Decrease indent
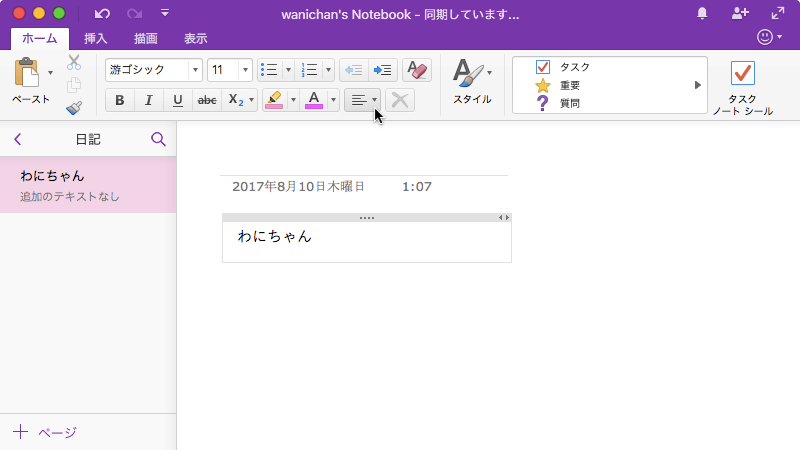 pyautogui.click(x=354, y=70)
